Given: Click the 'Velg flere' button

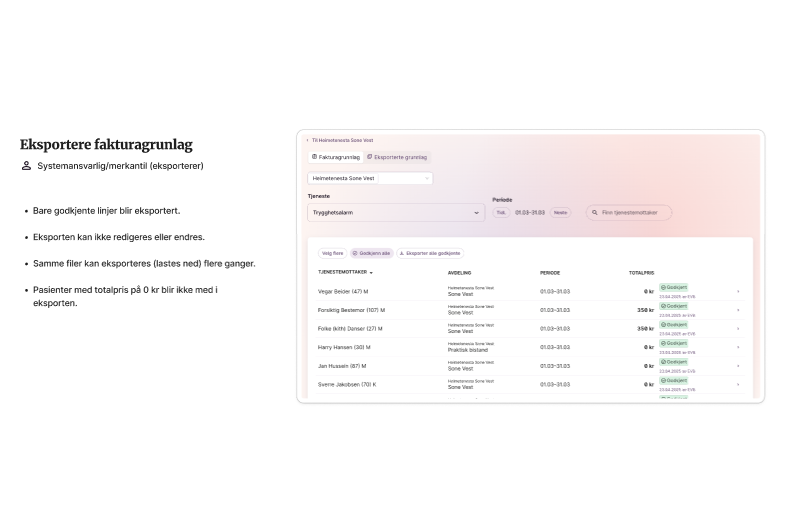Looking at the screenshot, I should pos(332,253).
